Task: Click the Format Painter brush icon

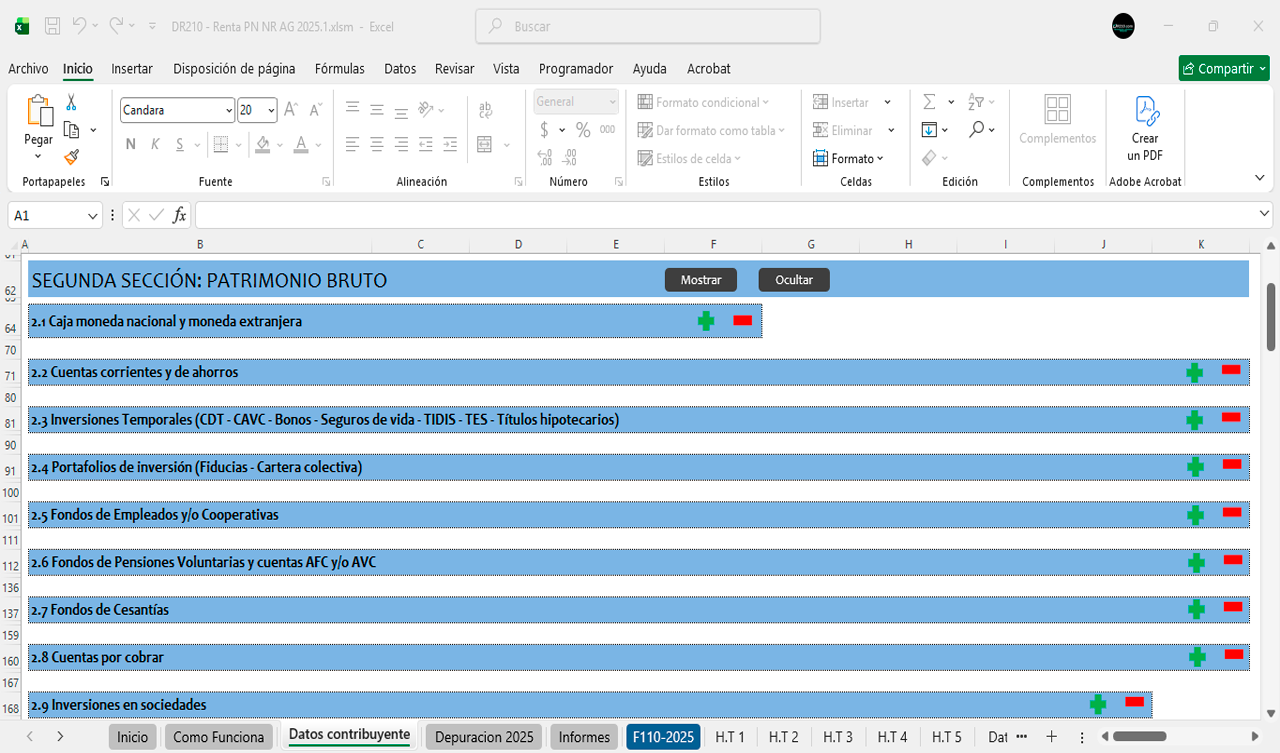Action: (x=71, y=157)
